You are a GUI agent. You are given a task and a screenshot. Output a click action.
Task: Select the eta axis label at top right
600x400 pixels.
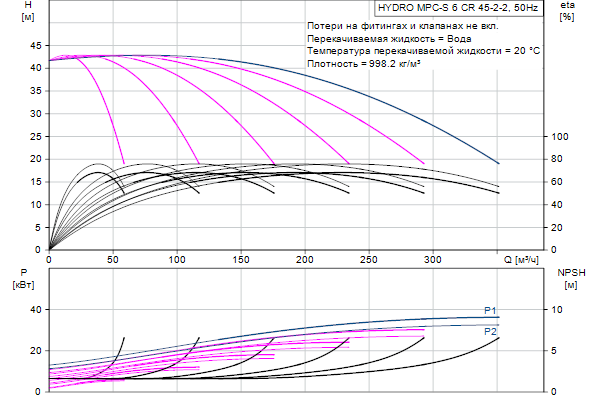[567, 12]
